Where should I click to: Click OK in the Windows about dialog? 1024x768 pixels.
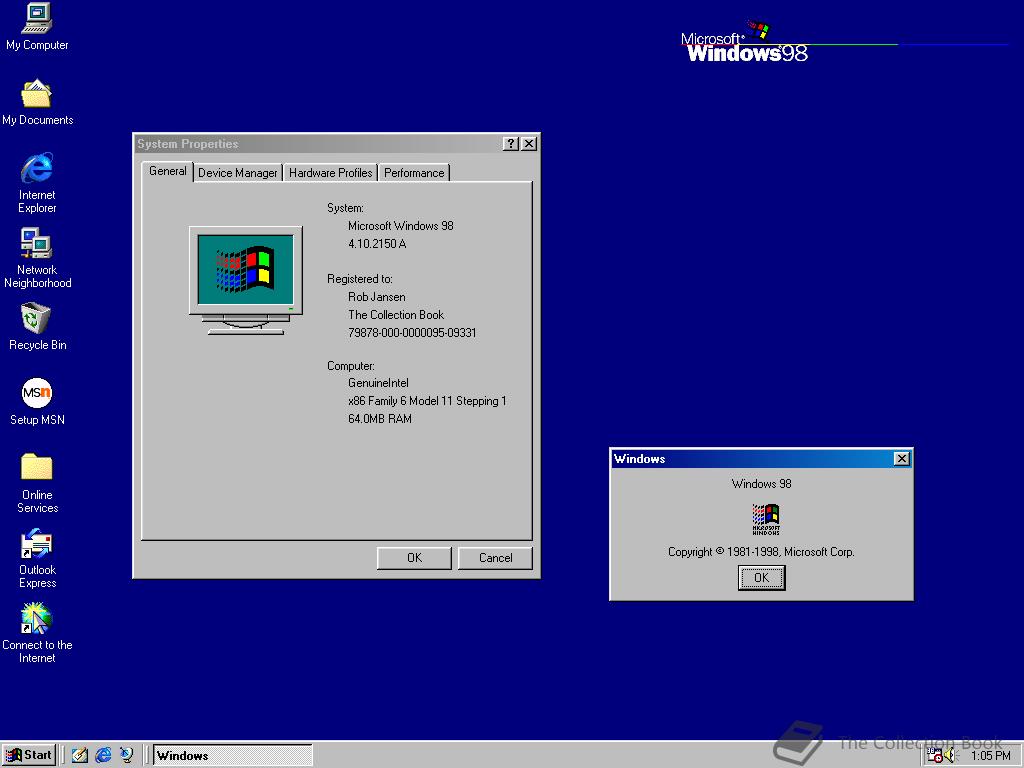pyautogui.click(x=761, y=577)
